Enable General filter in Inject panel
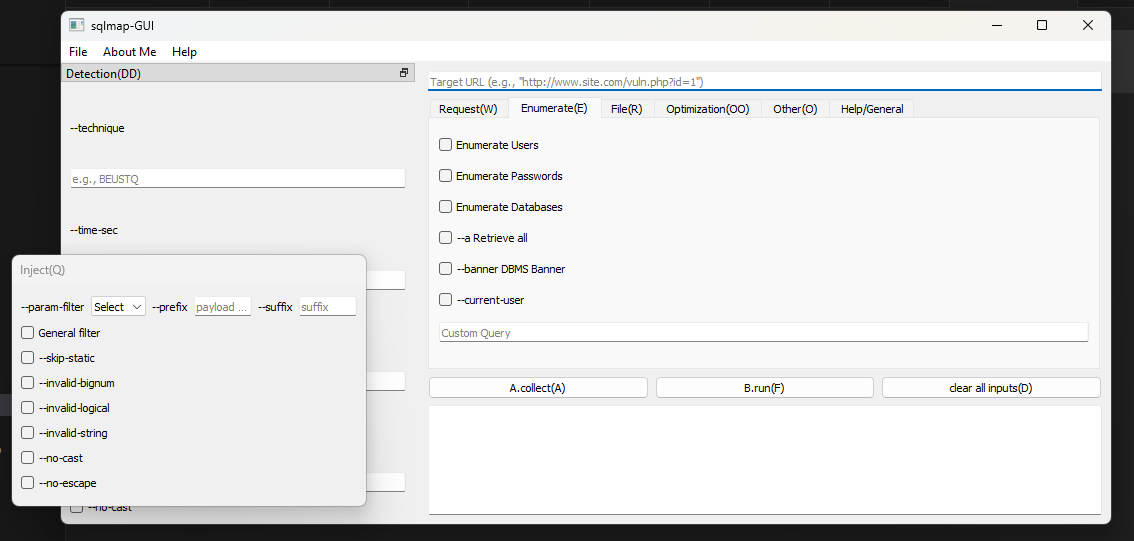The height and width of the screenshot is (541, 1134). (x=28, y=333)
